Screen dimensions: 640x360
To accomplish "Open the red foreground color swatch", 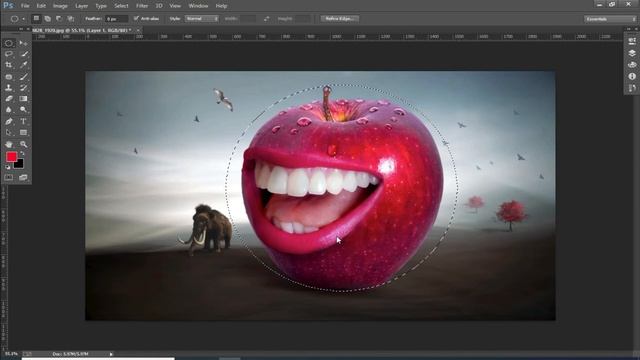I will coord(11,156).
